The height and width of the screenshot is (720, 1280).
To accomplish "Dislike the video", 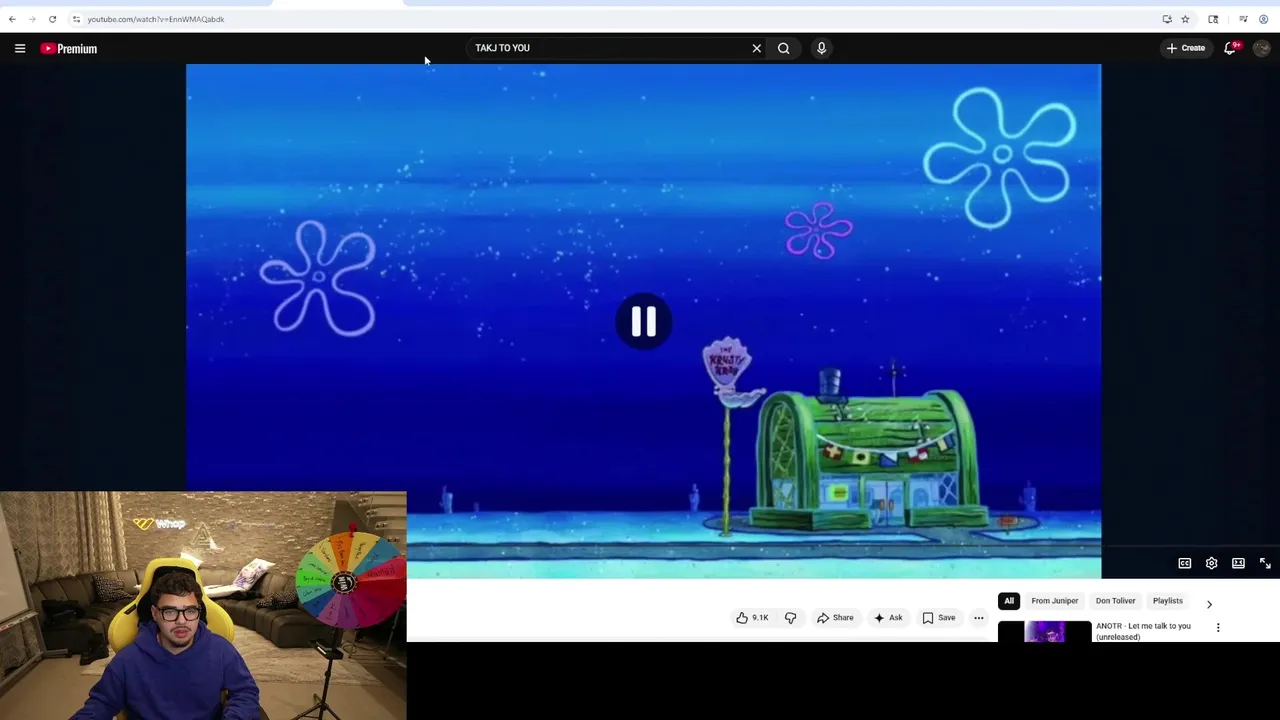I will [x=790, y=618].
